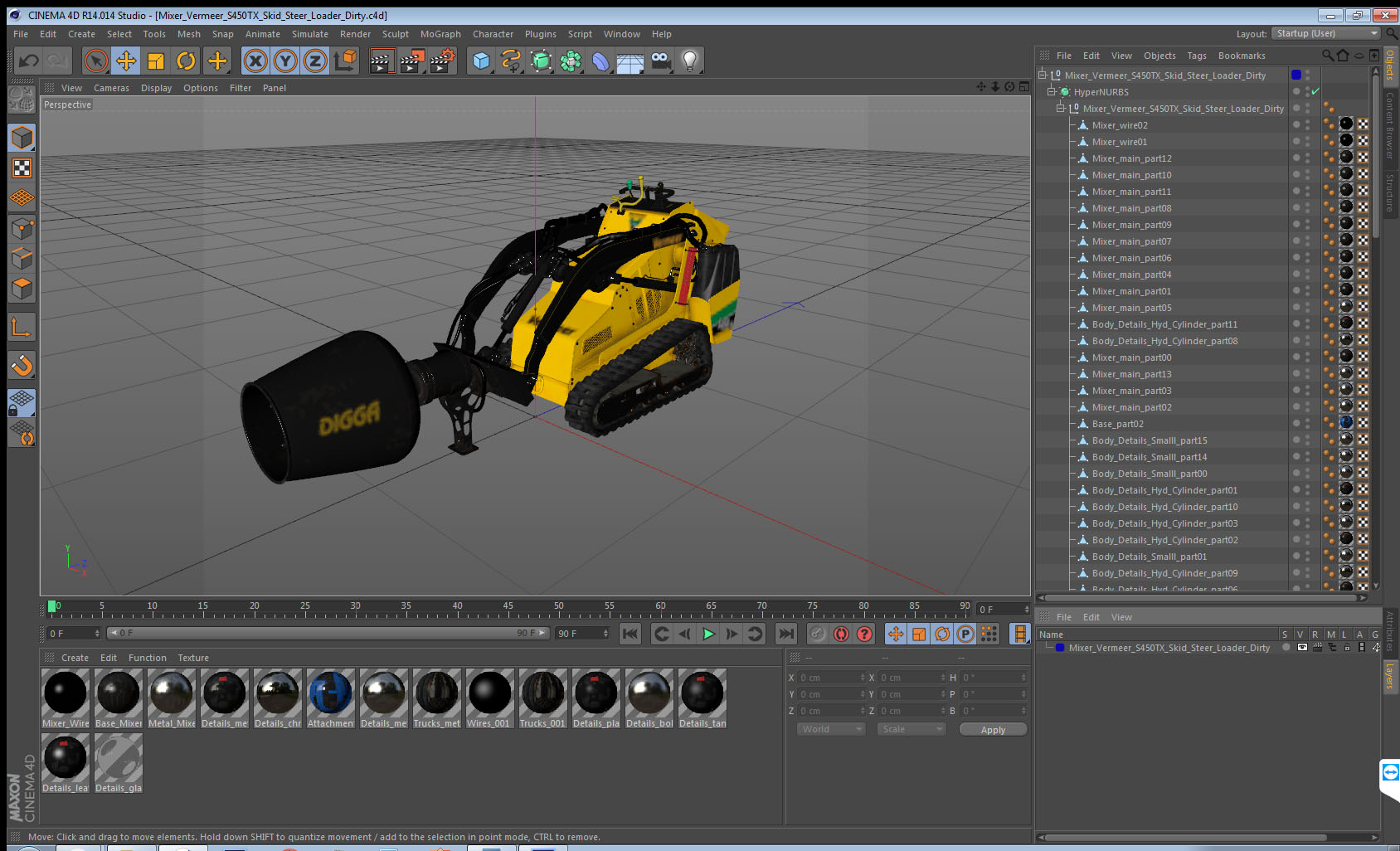The height and width of the screenshot is (851, 1400).
Task: Click the timeline preview range slider
Action: (328, 633)
